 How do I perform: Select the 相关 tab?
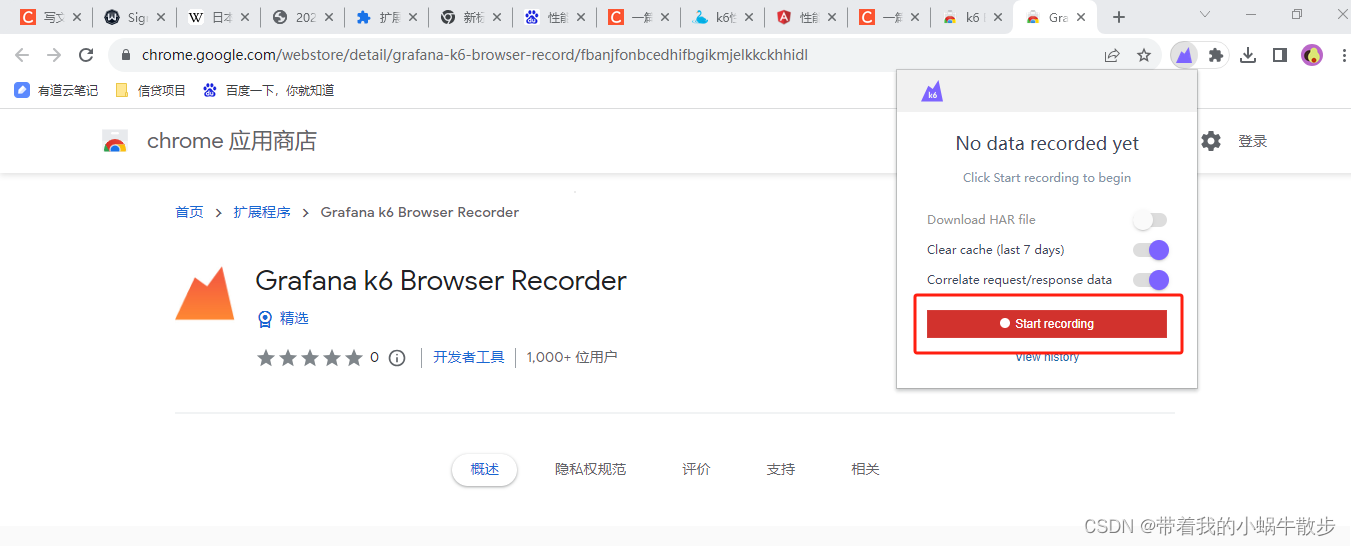865,469
